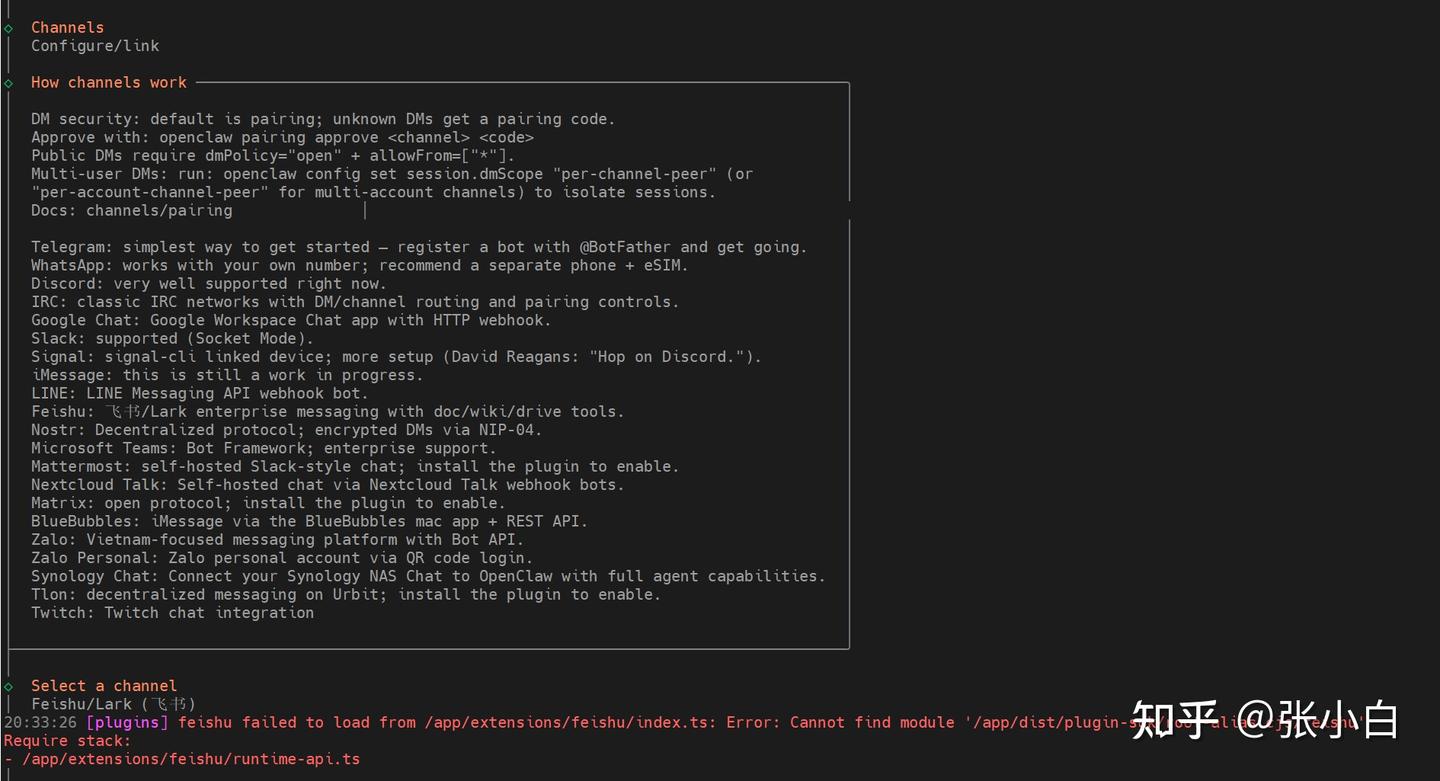Screen dimensions: 1440x781
Task: Click the 知乎 watermark logo
Action: tap(1175, 720)
